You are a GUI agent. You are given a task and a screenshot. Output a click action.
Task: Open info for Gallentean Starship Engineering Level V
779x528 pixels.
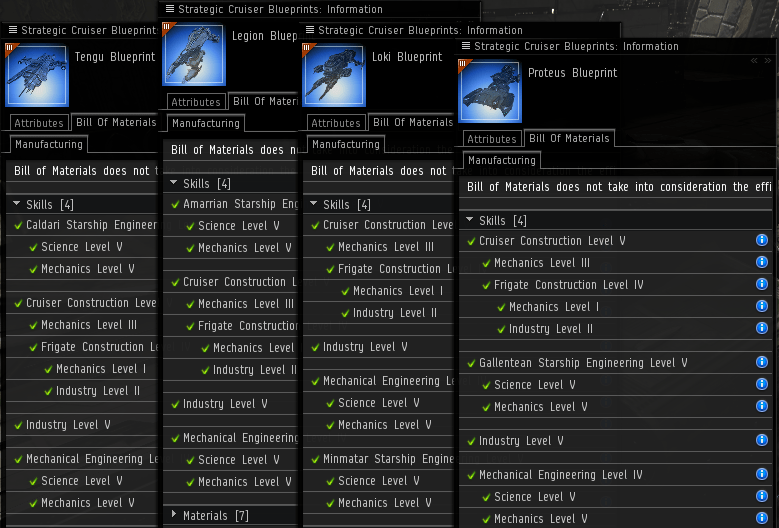pyautogui.click(x=761, y=362)
